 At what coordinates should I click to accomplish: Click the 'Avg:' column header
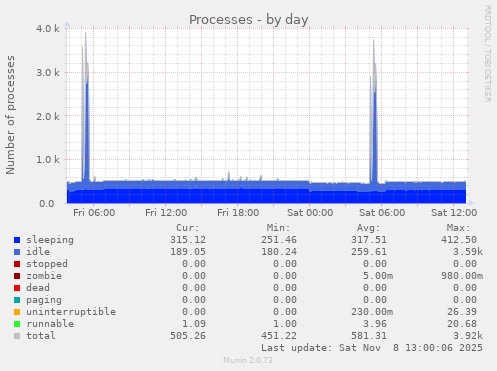click(369, 228)
